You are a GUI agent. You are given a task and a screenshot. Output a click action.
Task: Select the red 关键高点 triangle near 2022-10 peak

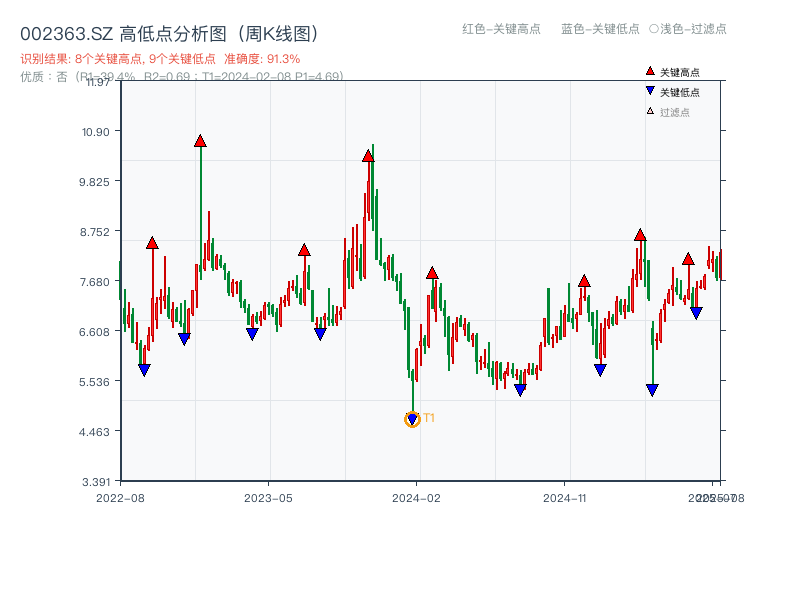pos(152,241)
